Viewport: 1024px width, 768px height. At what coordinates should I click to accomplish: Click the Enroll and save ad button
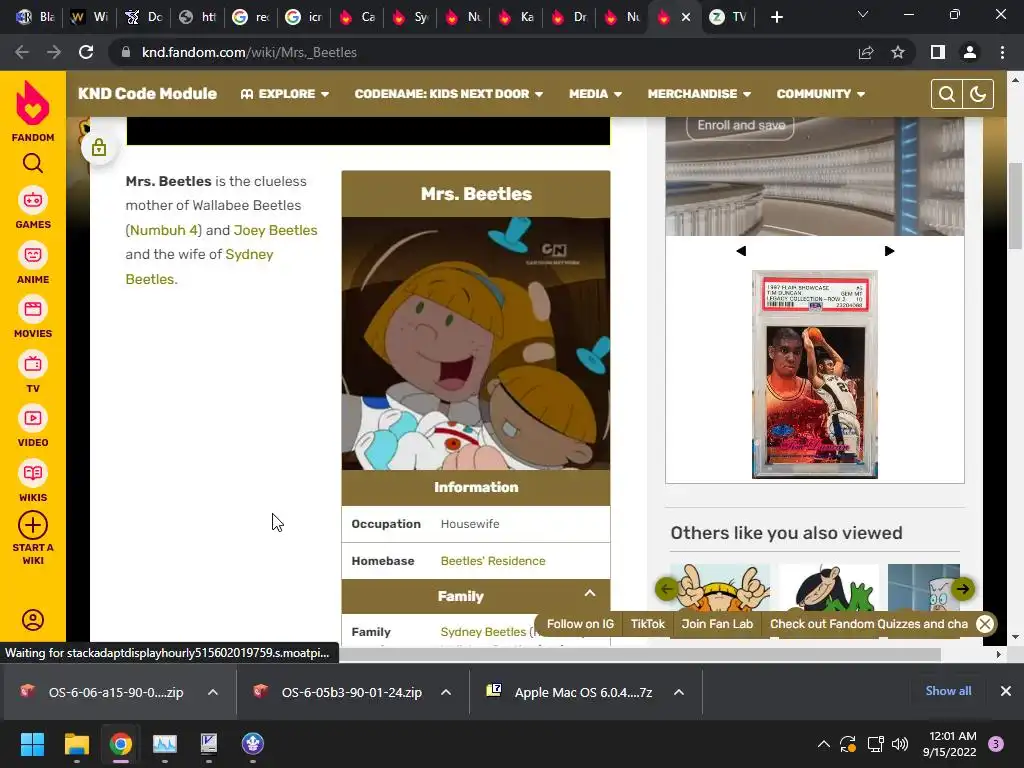click(x=741, y=125)
